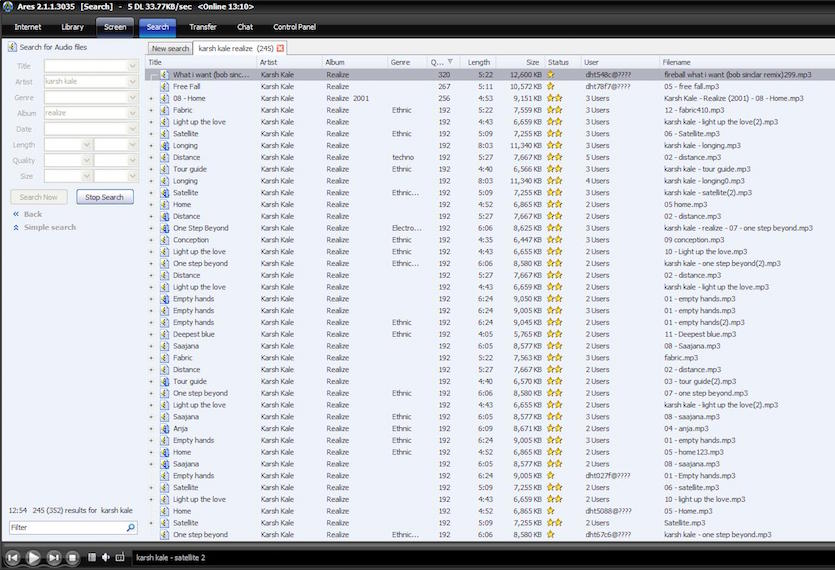Viewport: 835px width, 570px height.
Task: Click the '5 Users' cell
Action: pyautogui.click(x=597, y=157)
